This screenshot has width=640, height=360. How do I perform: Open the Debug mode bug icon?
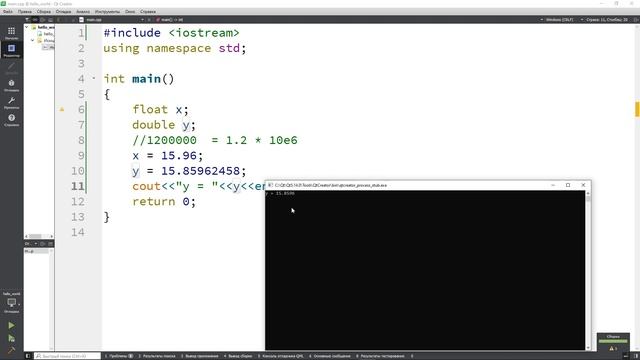click(x=11, y=84)
